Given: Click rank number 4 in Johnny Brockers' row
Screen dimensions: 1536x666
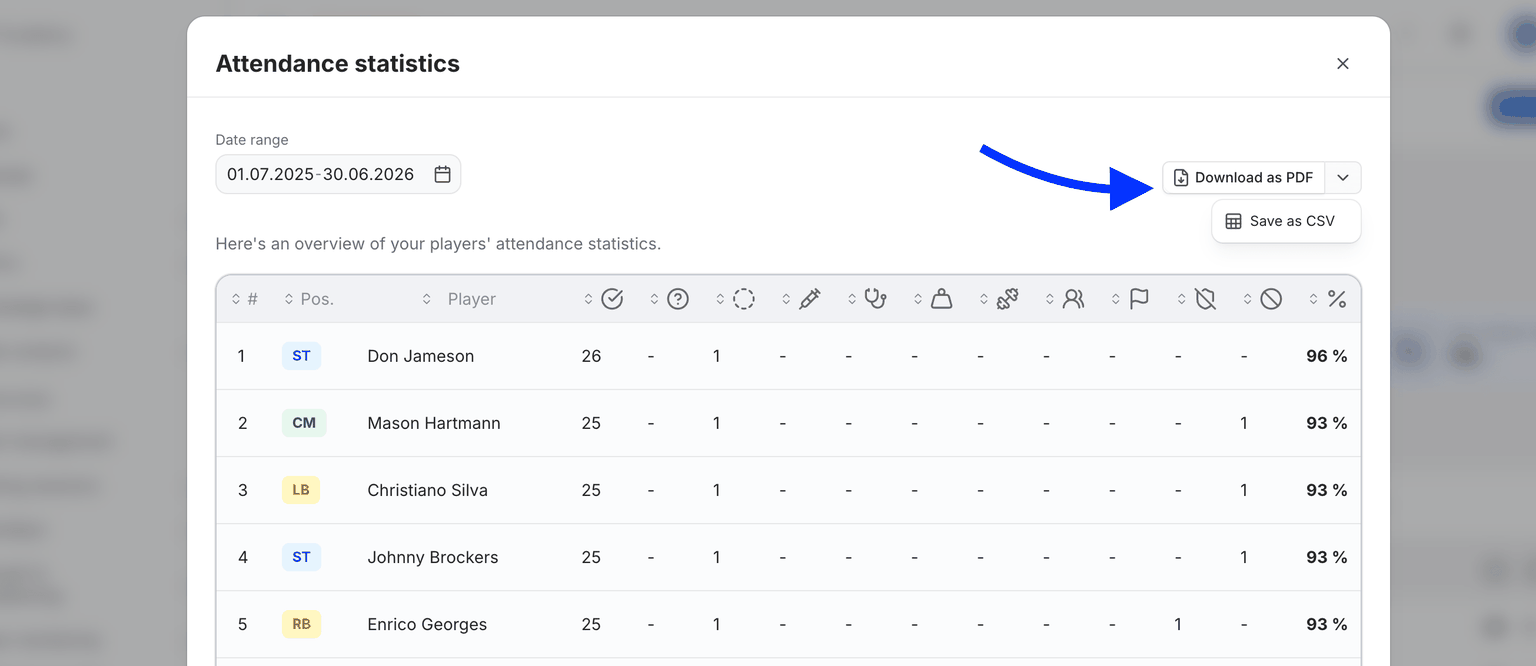Looking at the screenshot, I should click(243, 557).
